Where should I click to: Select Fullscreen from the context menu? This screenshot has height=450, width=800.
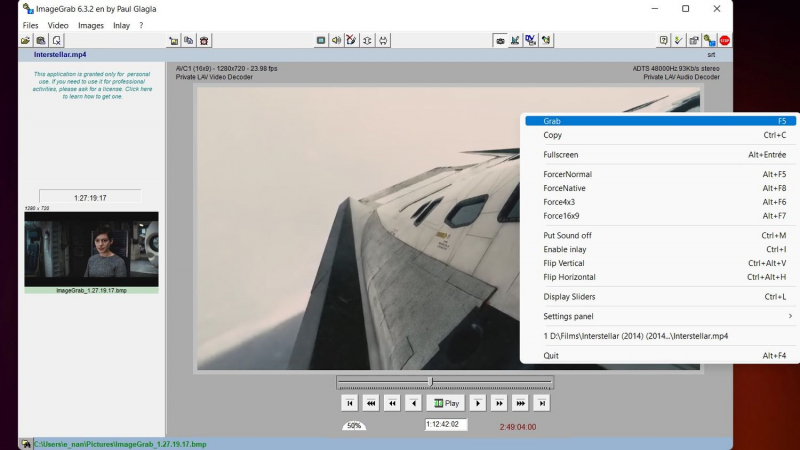660,155
